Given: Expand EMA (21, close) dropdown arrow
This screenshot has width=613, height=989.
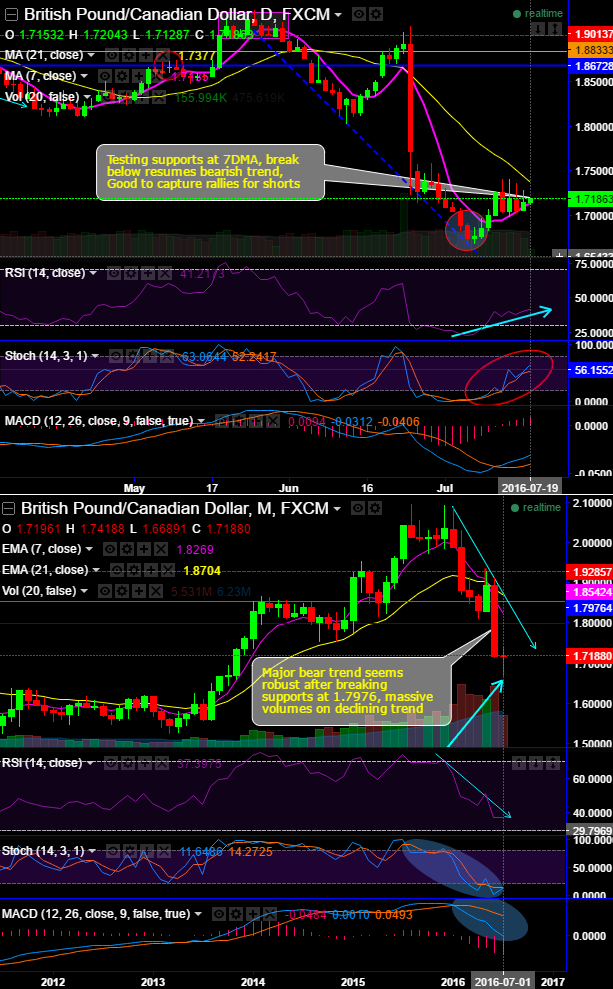Looking at the screenshot, I should pyautogui.click(x=96, y=571).
